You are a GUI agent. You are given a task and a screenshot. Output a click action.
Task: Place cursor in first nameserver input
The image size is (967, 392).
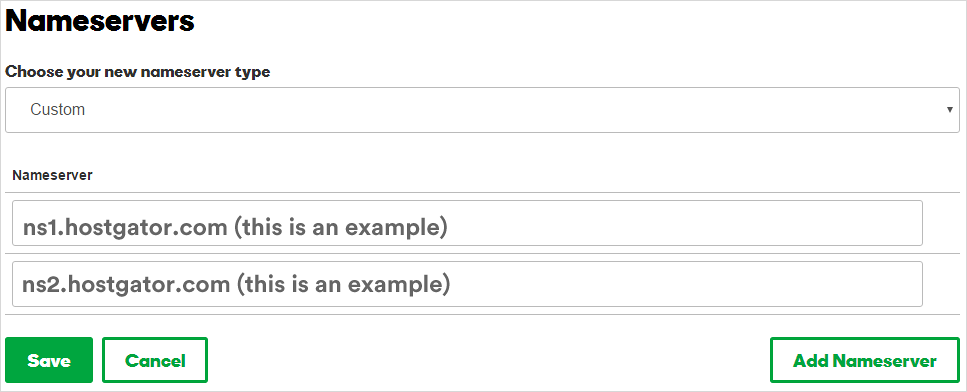click(x=467, y=223)
